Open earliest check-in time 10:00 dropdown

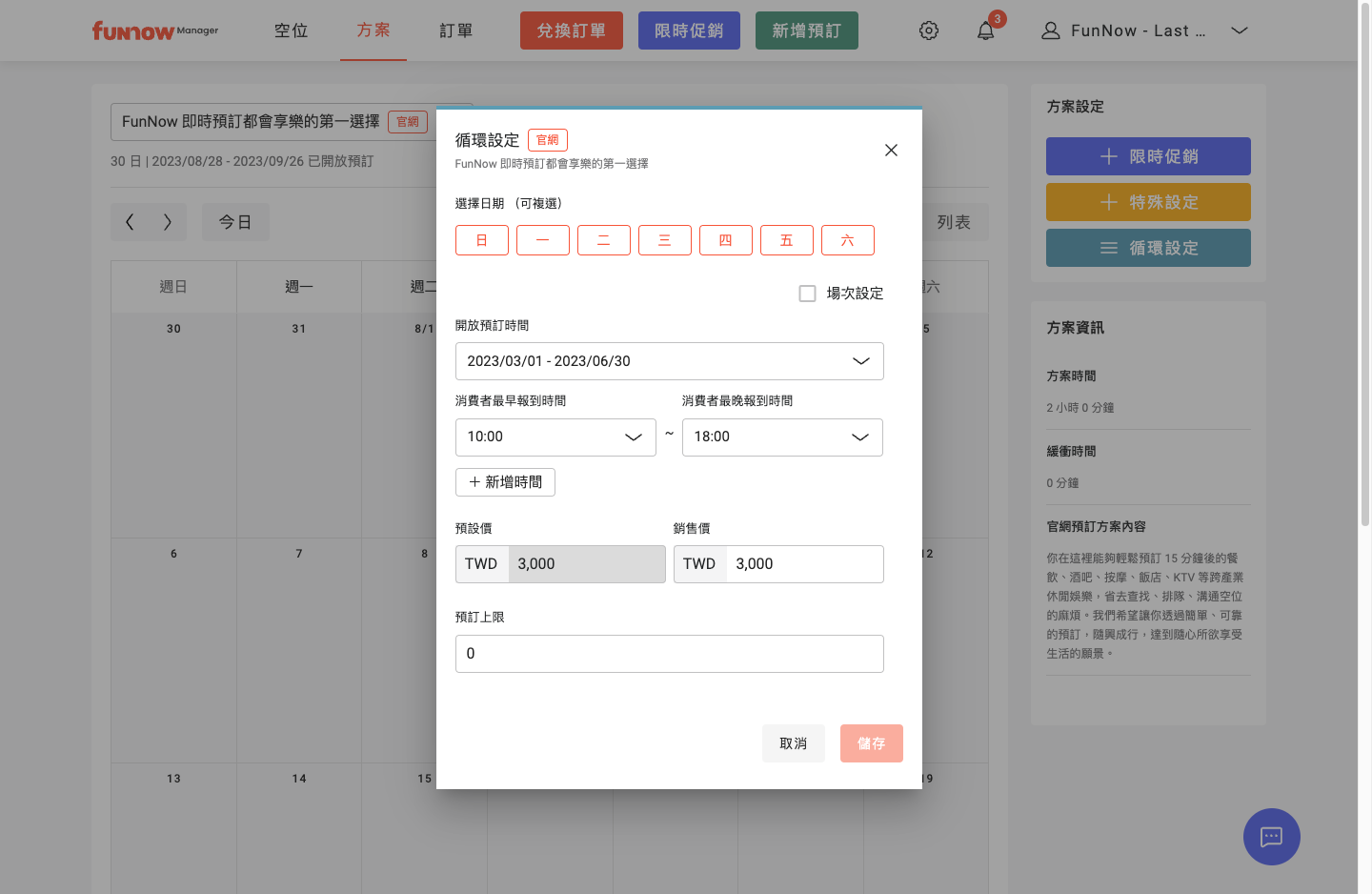(555, 437)
